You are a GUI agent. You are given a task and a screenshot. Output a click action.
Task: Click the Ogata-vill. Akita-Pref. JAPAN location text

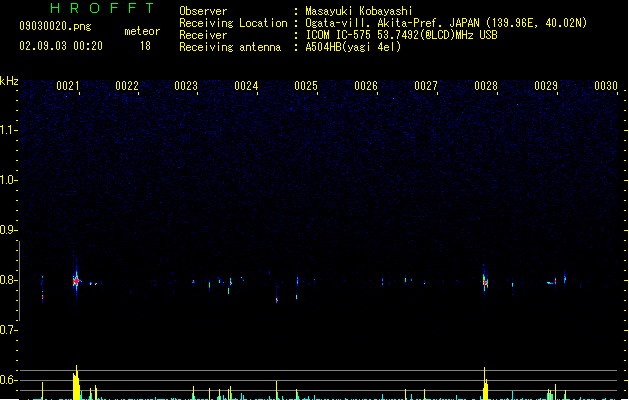coord(392,23)
